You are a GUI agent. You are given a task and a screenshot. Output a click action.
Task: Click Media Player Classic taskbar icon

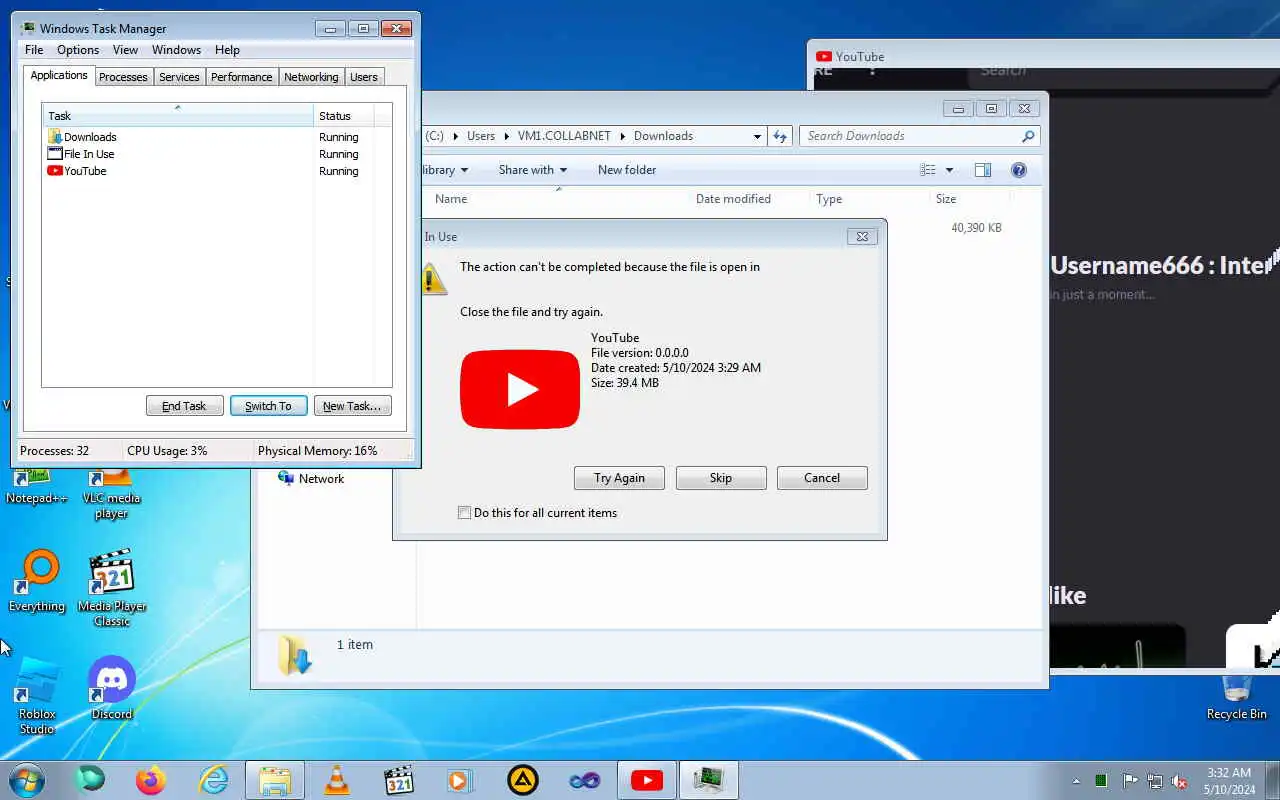click(399, 779)
